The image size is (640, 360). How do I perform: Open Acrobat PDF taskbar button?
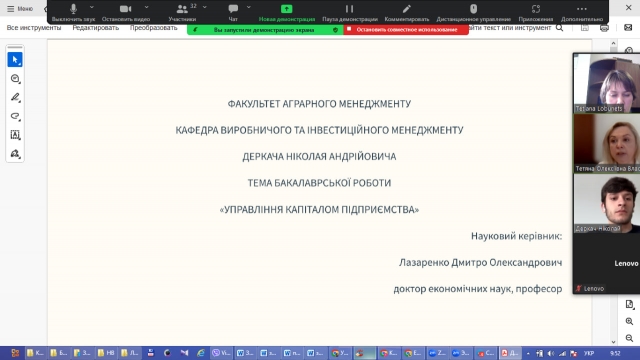point(509,353)
